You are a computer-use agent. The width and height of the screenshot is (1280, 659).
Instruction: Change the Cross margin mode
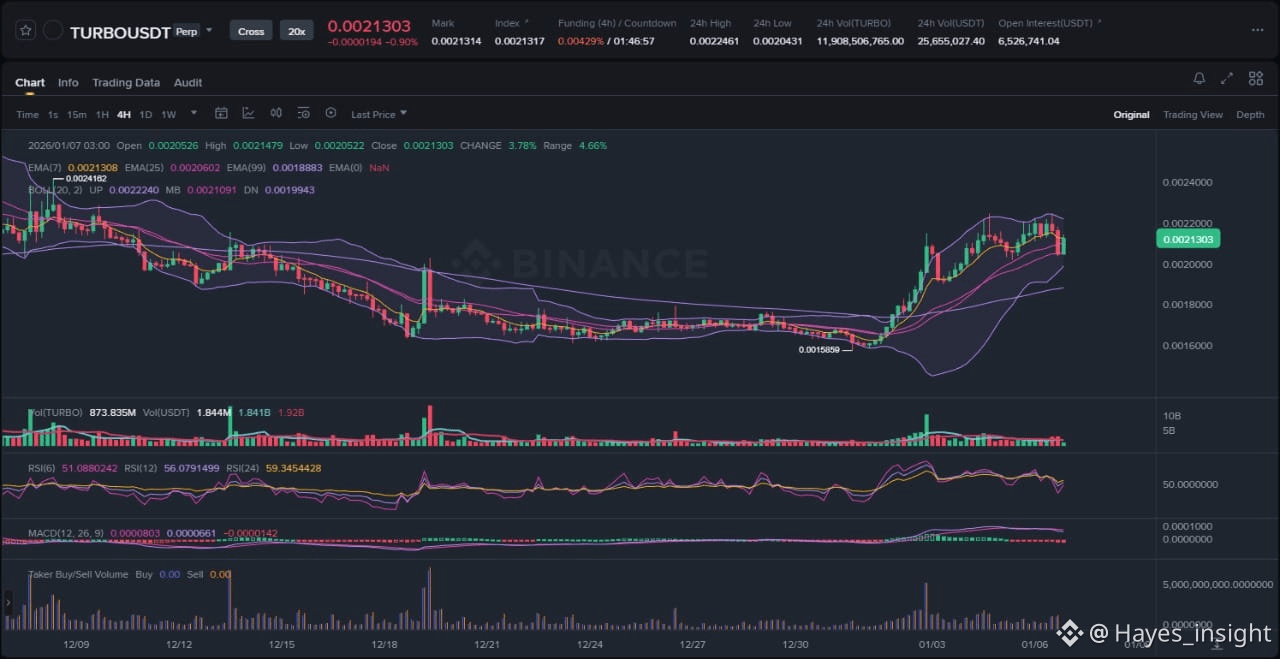point(251,31)
